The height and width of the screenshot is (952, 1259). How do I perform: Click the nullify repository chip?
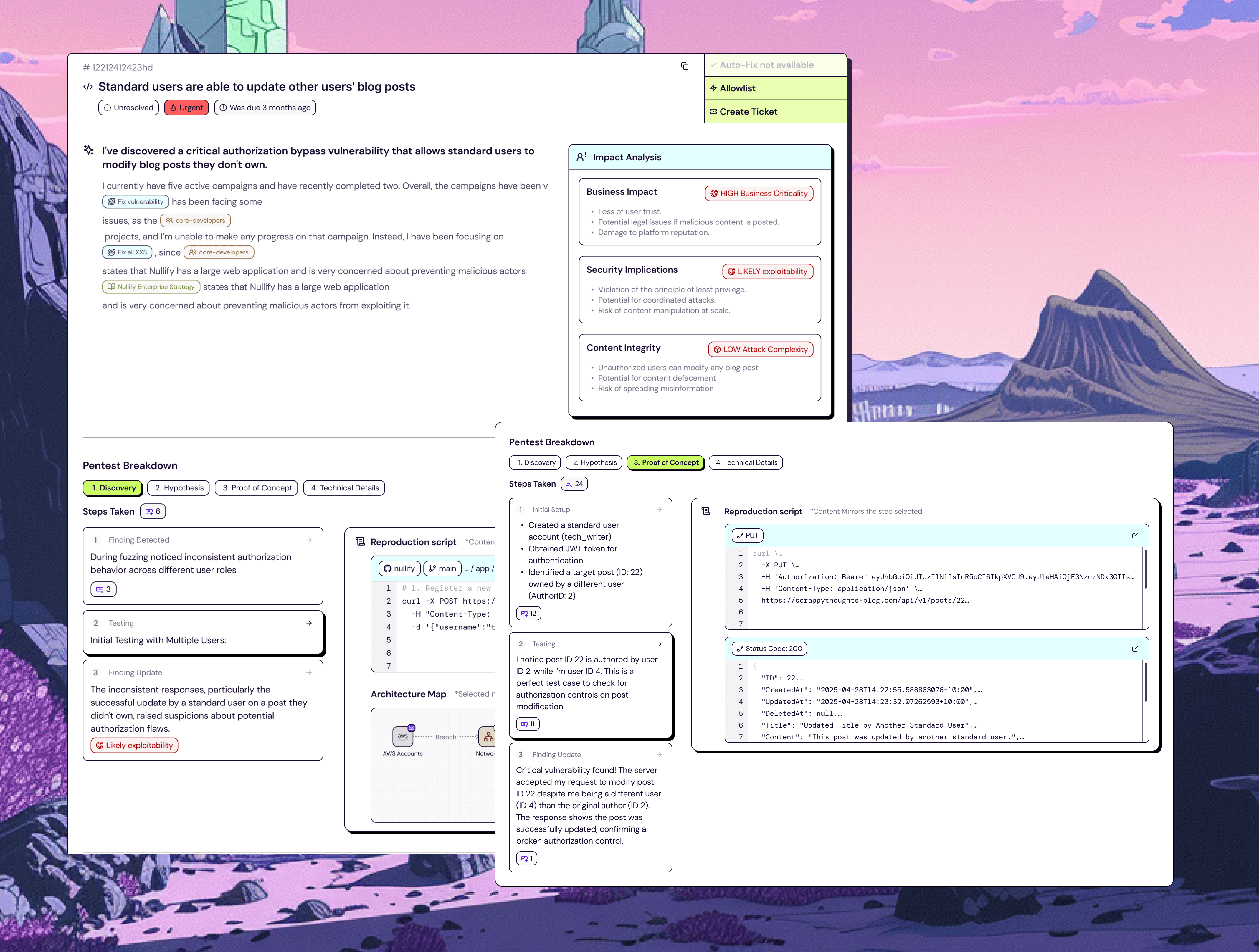pyautogui.click(x=399, y=568)
